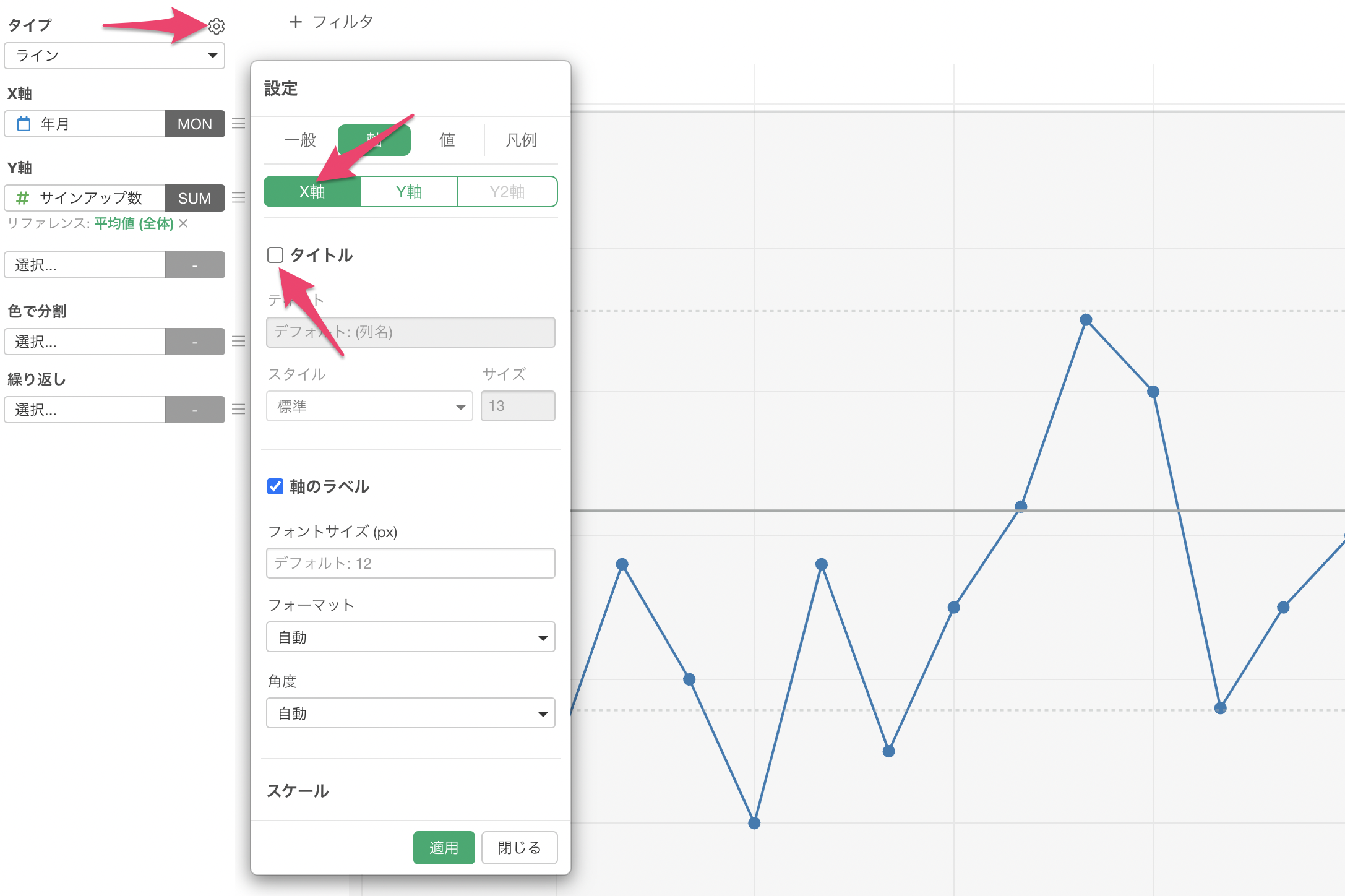Open the フォーマット dropdown
The width and height of the screenshot is (1345, 896).
pyautogui.click(x=410, y=637)
